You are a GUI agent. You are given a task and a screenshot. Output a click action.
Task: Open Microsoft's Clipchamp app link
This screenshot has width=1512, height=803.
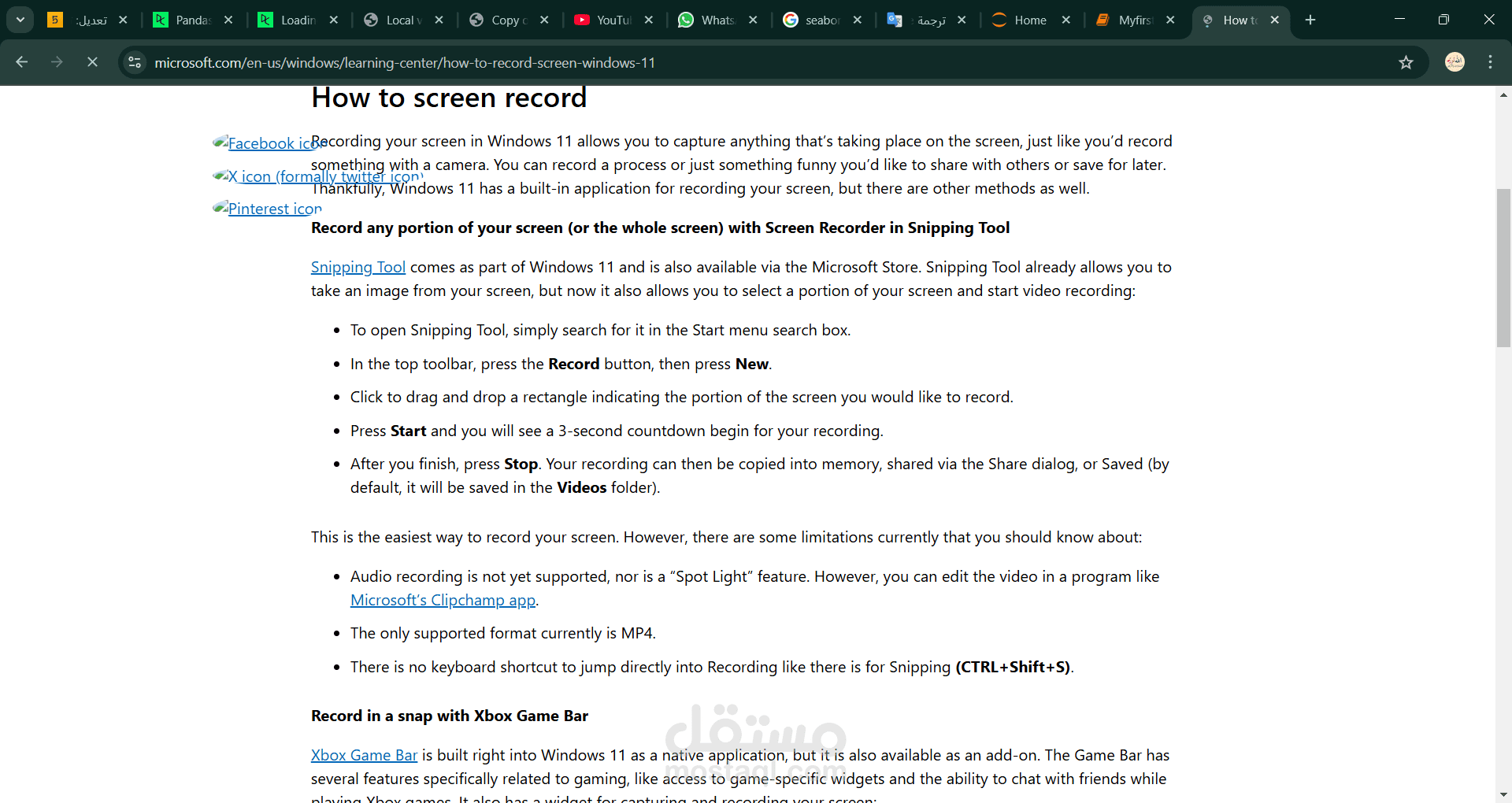(443, 600)
